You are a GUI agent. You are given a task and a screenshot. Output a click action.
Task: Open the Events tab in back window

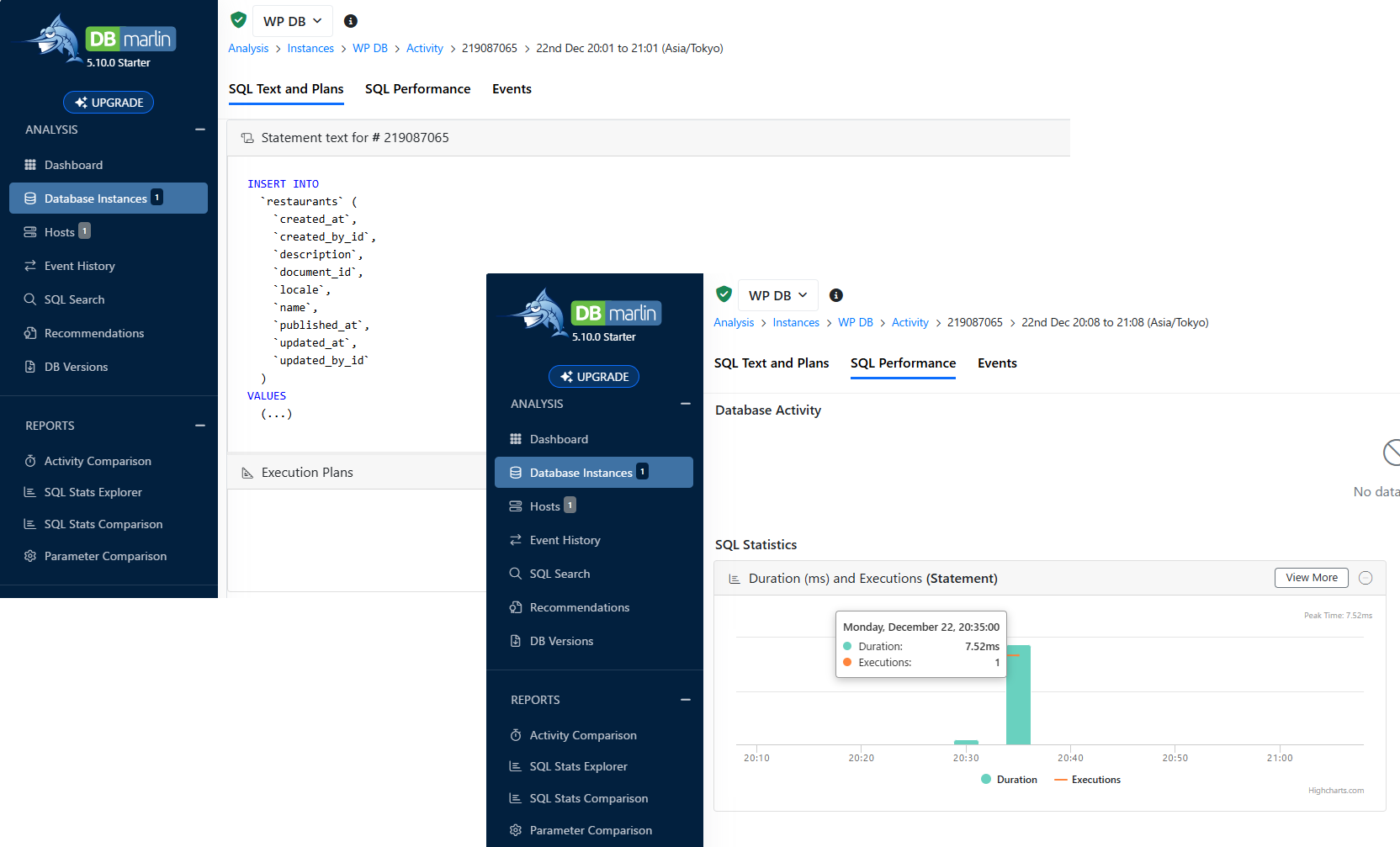512,89
